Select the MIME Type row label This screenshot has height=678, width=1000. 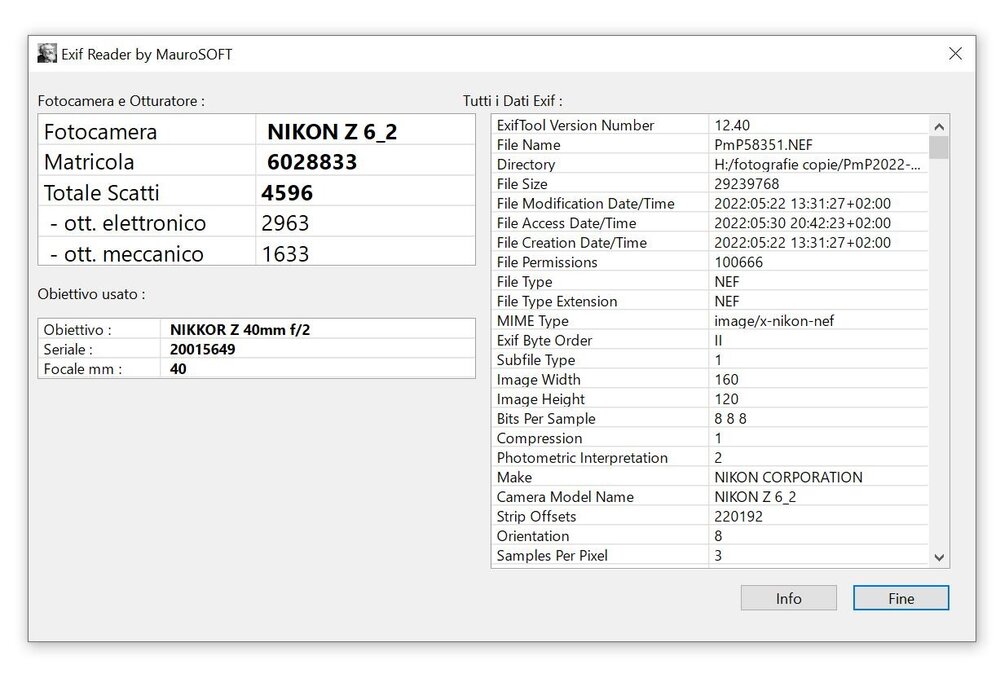[x=533, y=321]
